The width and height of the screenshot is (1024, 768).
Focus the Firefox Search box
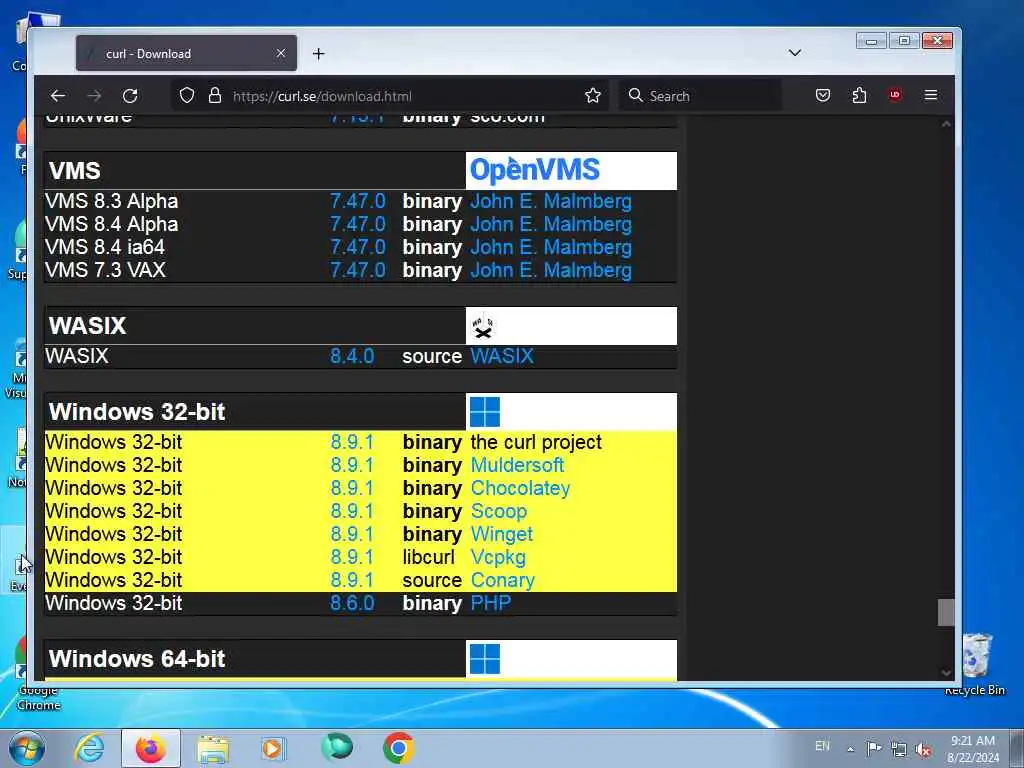pyautogui.click(x=700, y=96)
